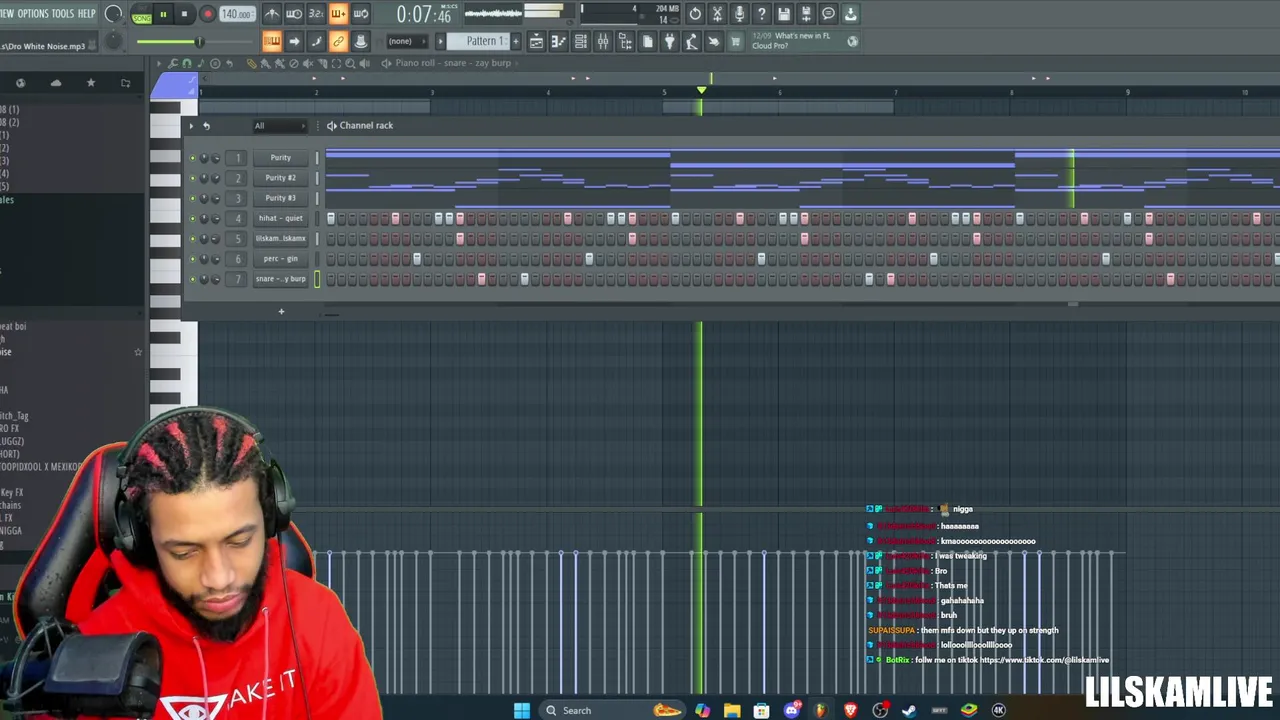
Task: Open the HELP menu
Action: 87,14
